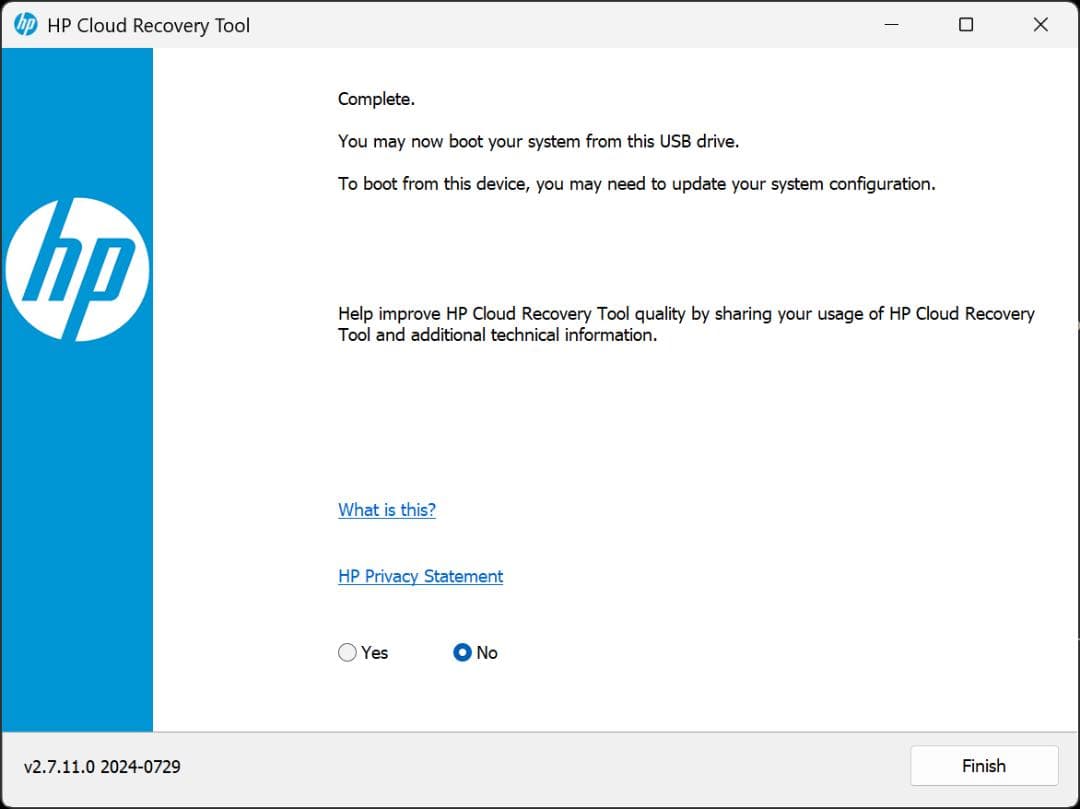Click the large HP logo in blue sidebar
Screen dimensions: 1080x809
point(78,268)
